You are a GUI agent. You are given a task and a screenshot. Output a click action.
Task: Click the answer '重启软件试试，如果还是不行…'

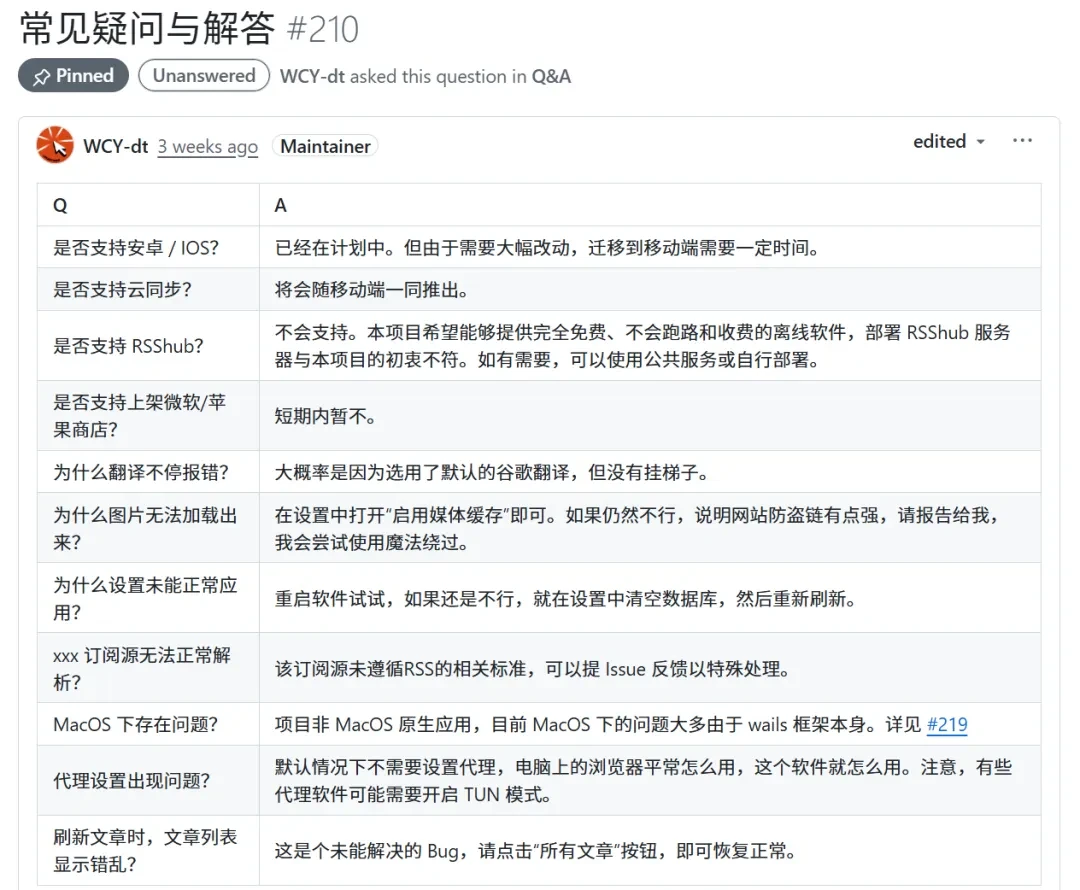click(565, 599)
